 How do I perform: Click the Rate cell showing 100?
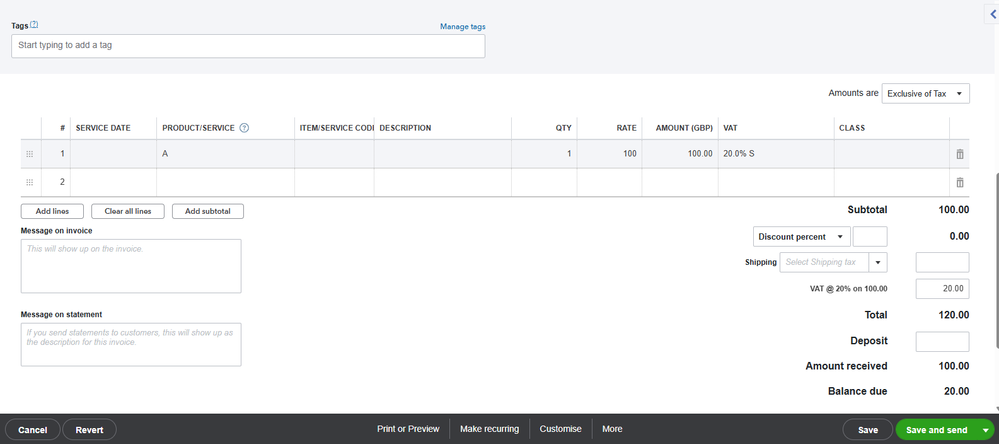[x=610, y=154]
